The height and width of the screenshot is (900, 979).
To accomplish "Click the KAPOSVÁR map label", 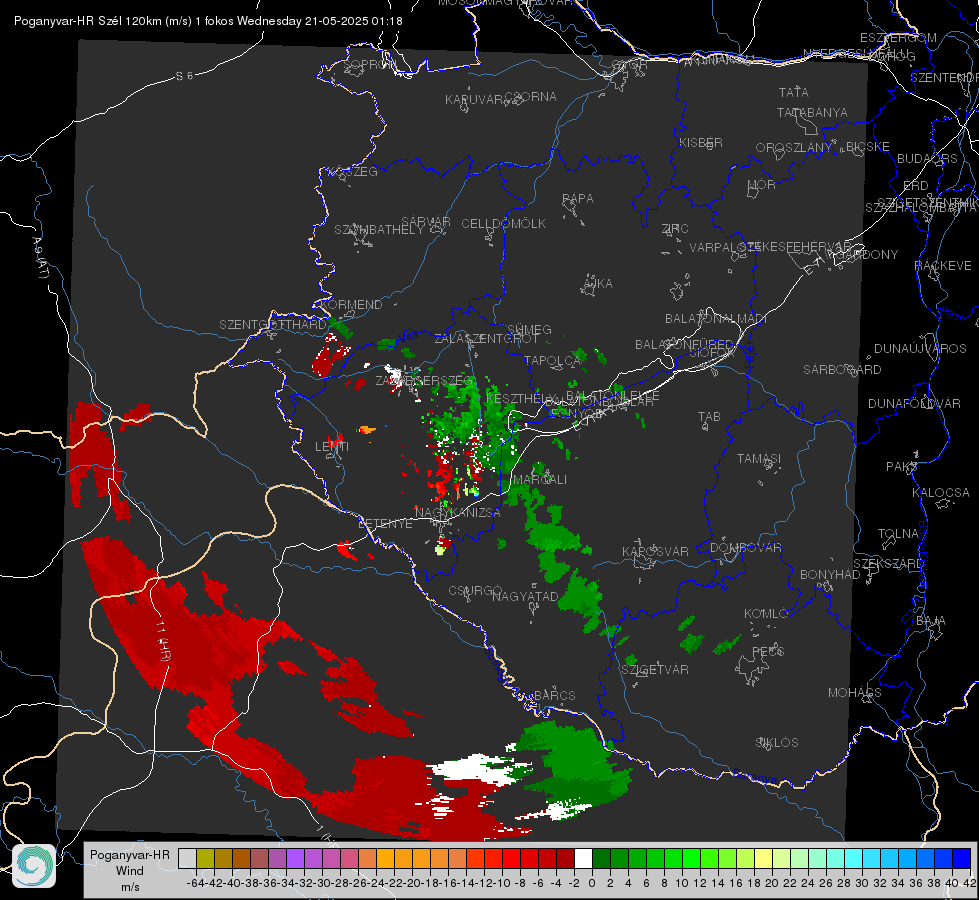I will click(655, 551).
